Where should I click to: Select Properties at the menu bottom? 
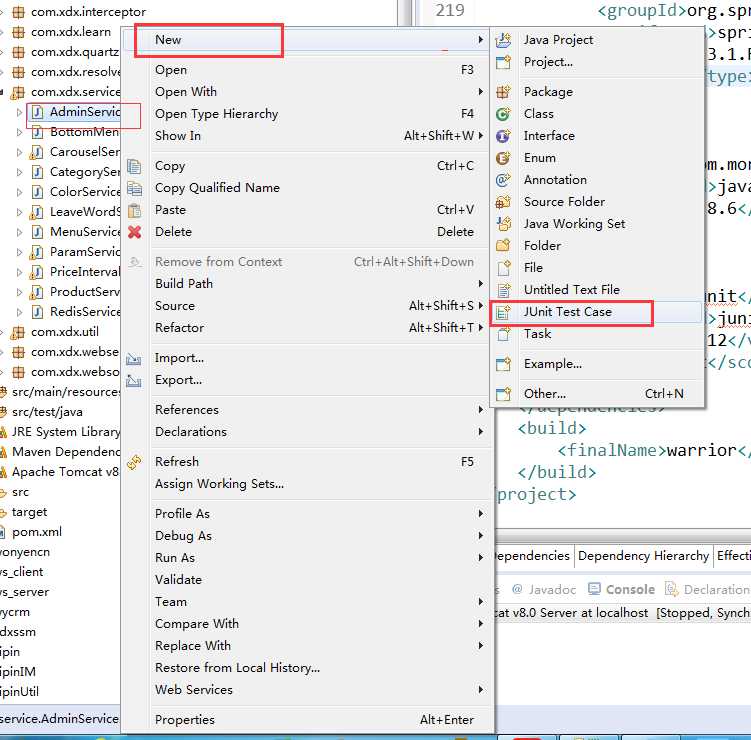[306, 719]
